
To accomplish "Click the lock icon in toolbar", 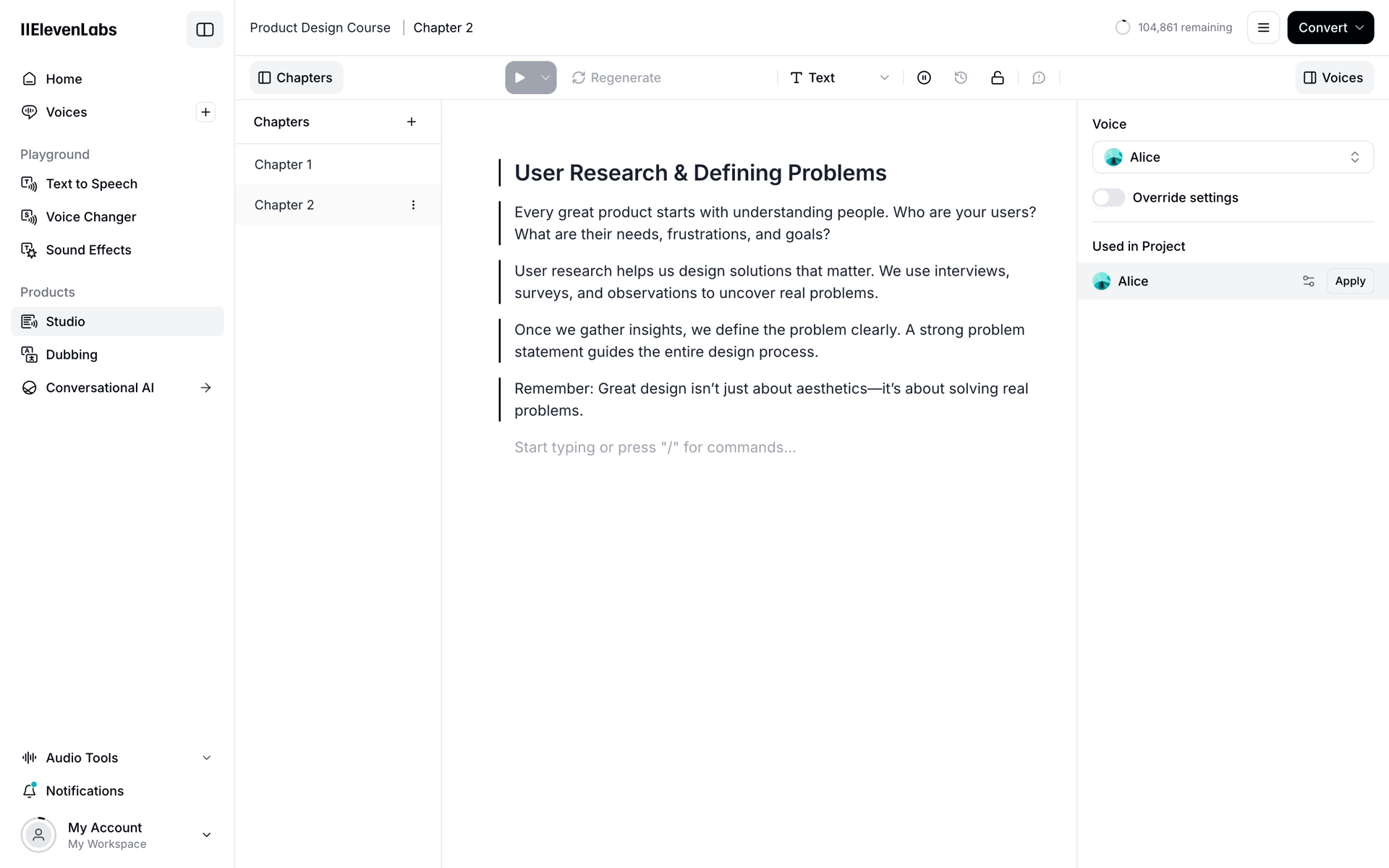I will [x=998, y=77].
